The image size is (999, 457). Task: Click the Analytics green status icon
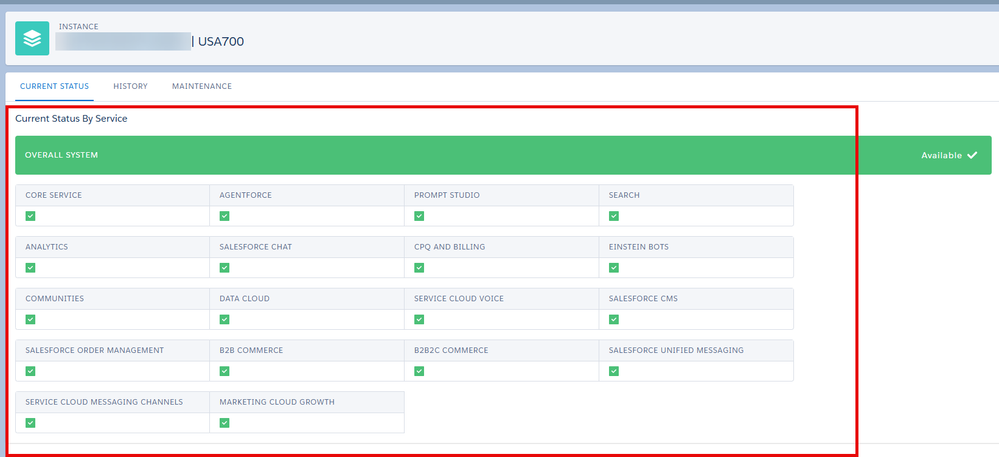point(31,268)
